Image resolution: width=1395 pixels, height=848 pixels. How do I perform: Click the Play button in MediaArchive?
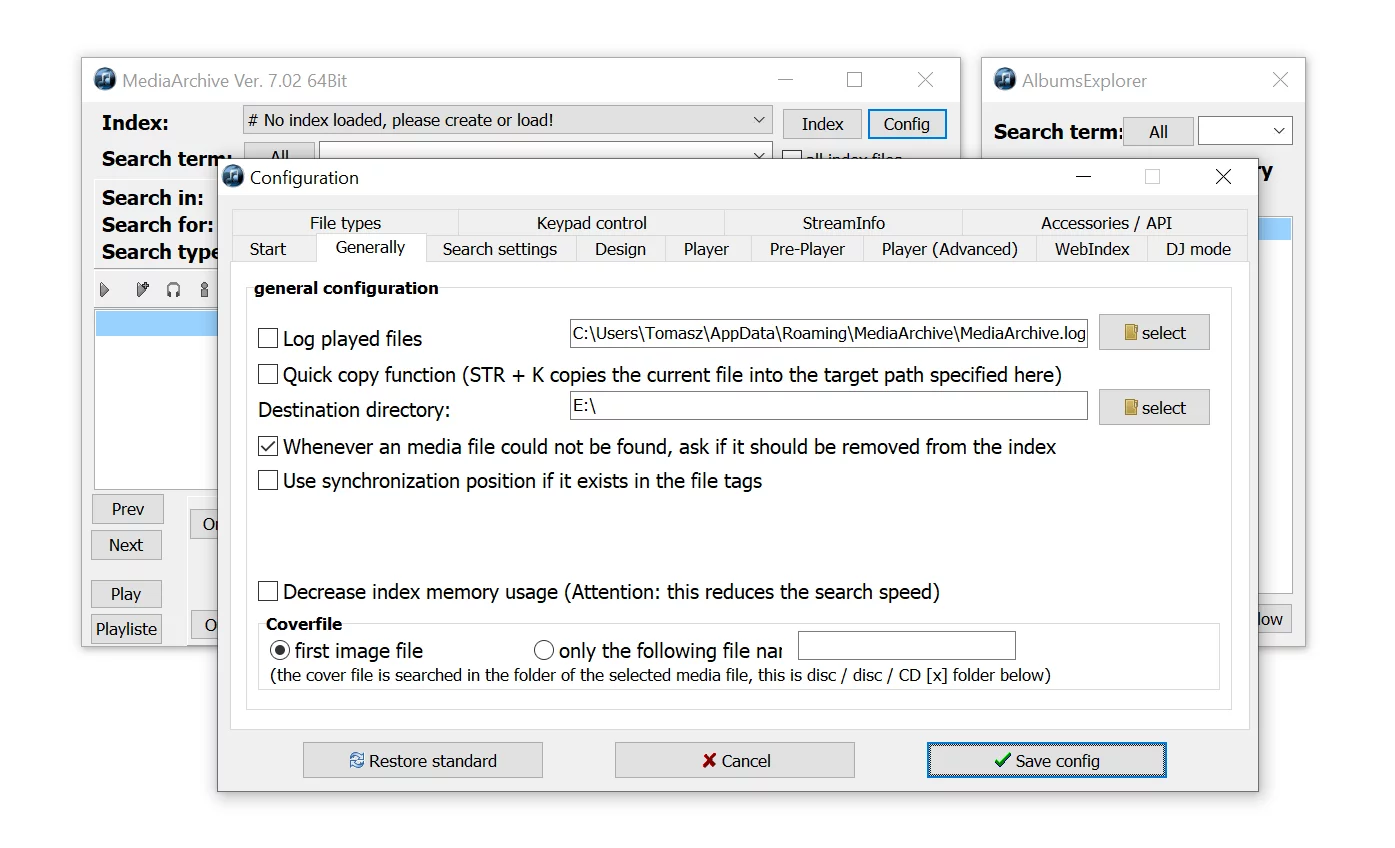click(126, 594)
